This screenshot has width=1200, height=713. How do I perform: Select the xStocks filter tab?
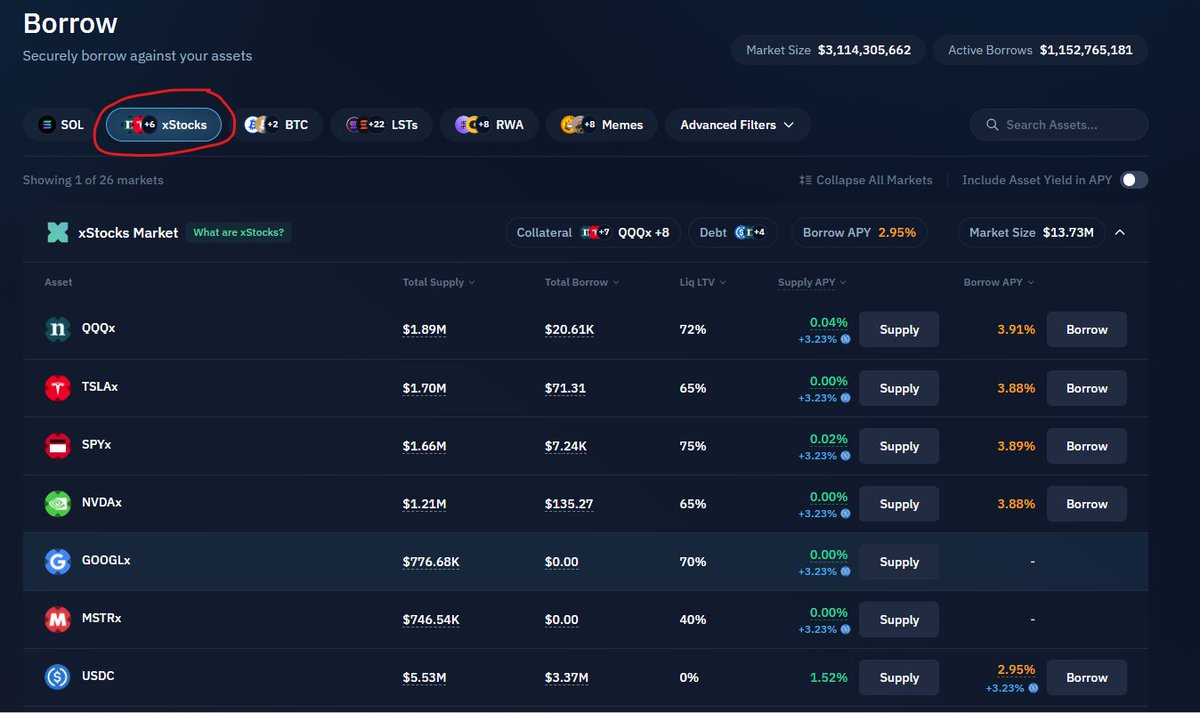coord(164,125)
